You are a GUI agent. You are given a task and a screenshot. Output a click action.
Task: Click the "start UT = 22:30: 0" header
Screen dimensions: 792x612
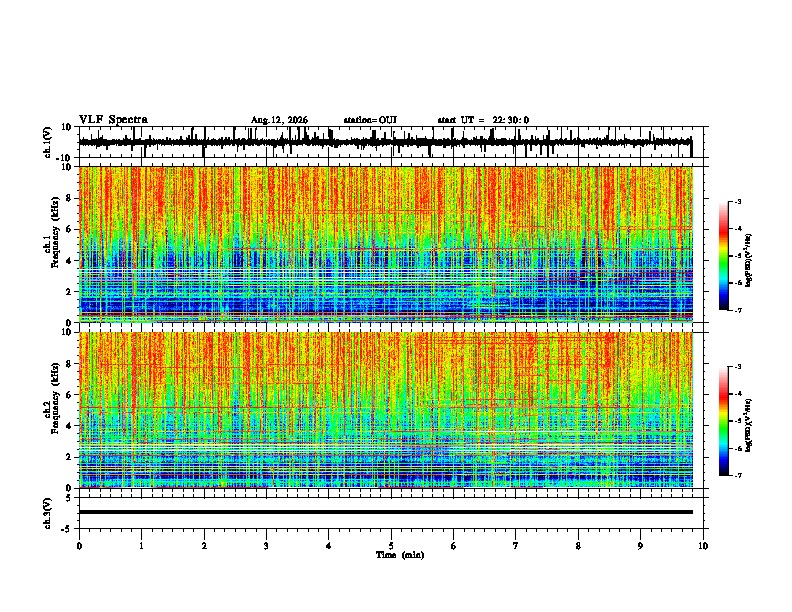click(483, 120)
